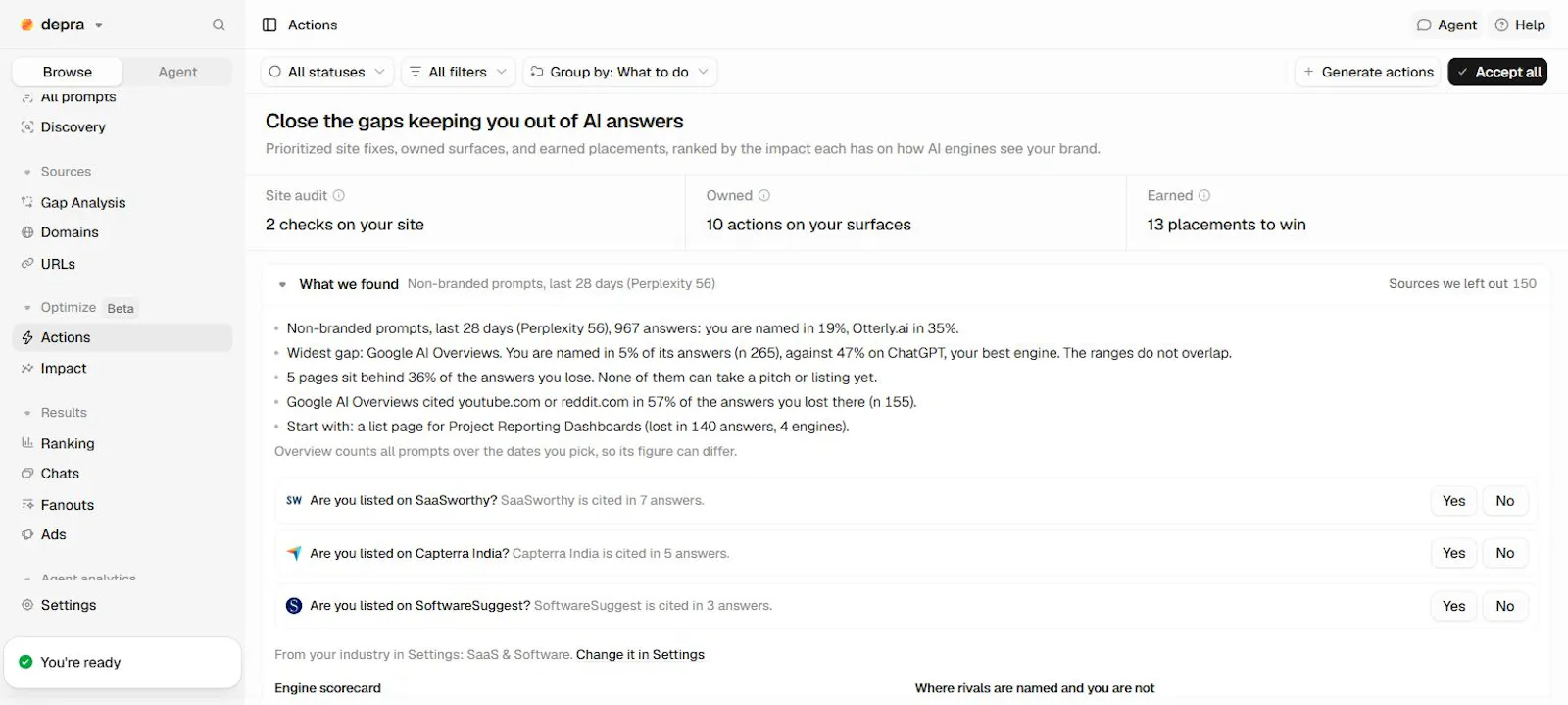Click the Ads icon in sidebar

click(27, 534)
